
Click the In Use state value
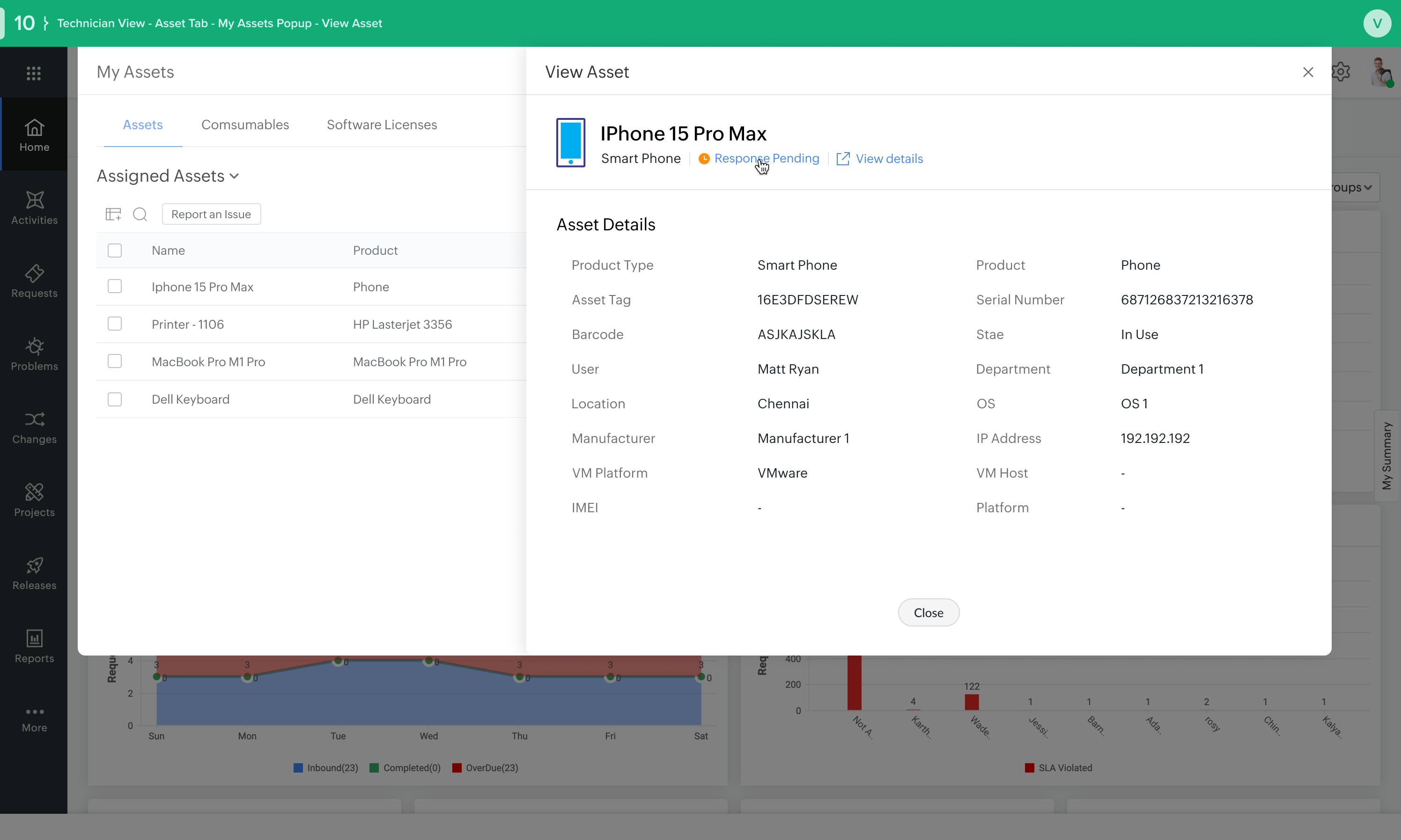point(1139,334)
